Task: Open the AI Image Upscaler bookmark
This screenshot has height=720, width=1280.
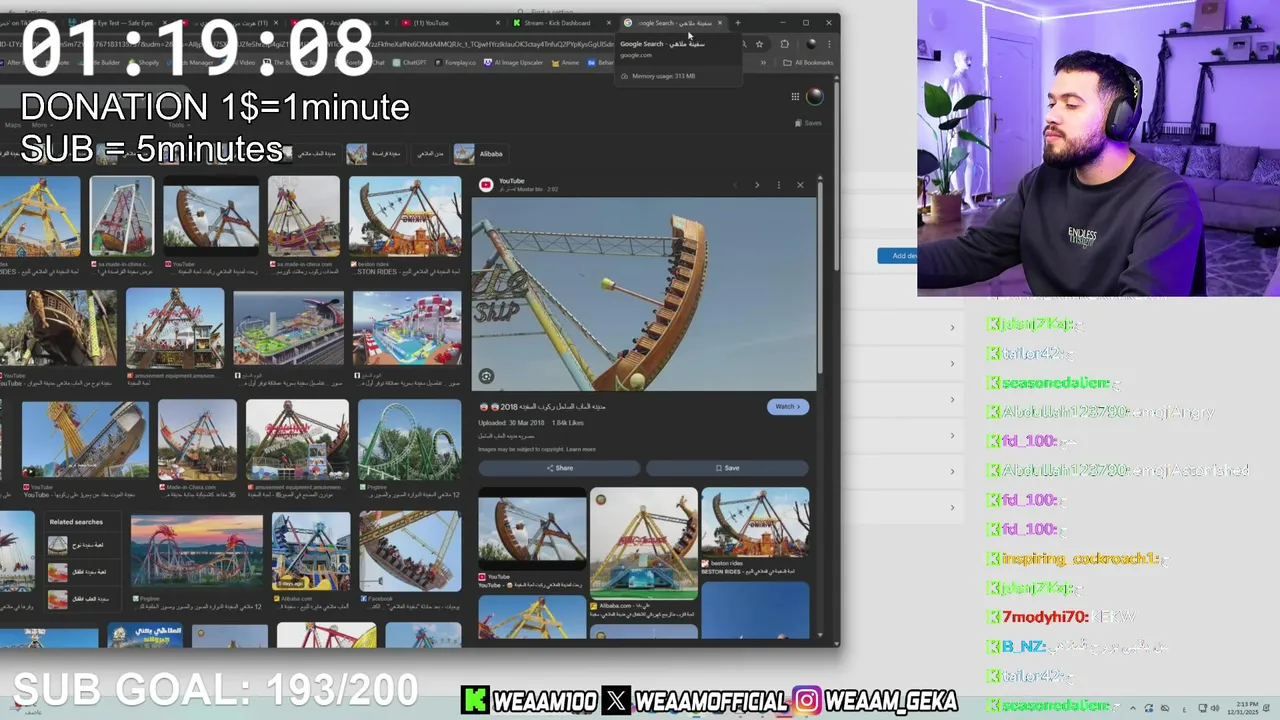Action: point(513,63)
